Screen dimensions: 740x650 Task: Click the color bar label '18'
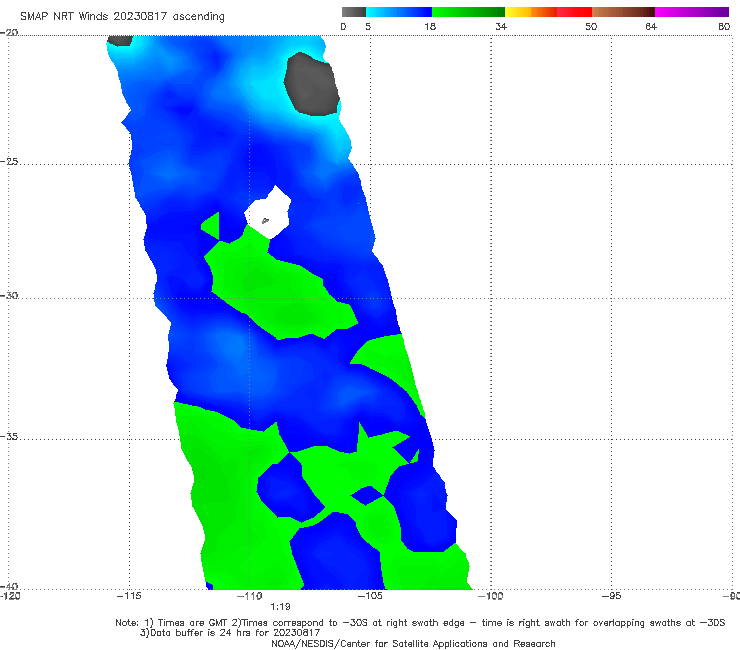[x=430, y=26]
